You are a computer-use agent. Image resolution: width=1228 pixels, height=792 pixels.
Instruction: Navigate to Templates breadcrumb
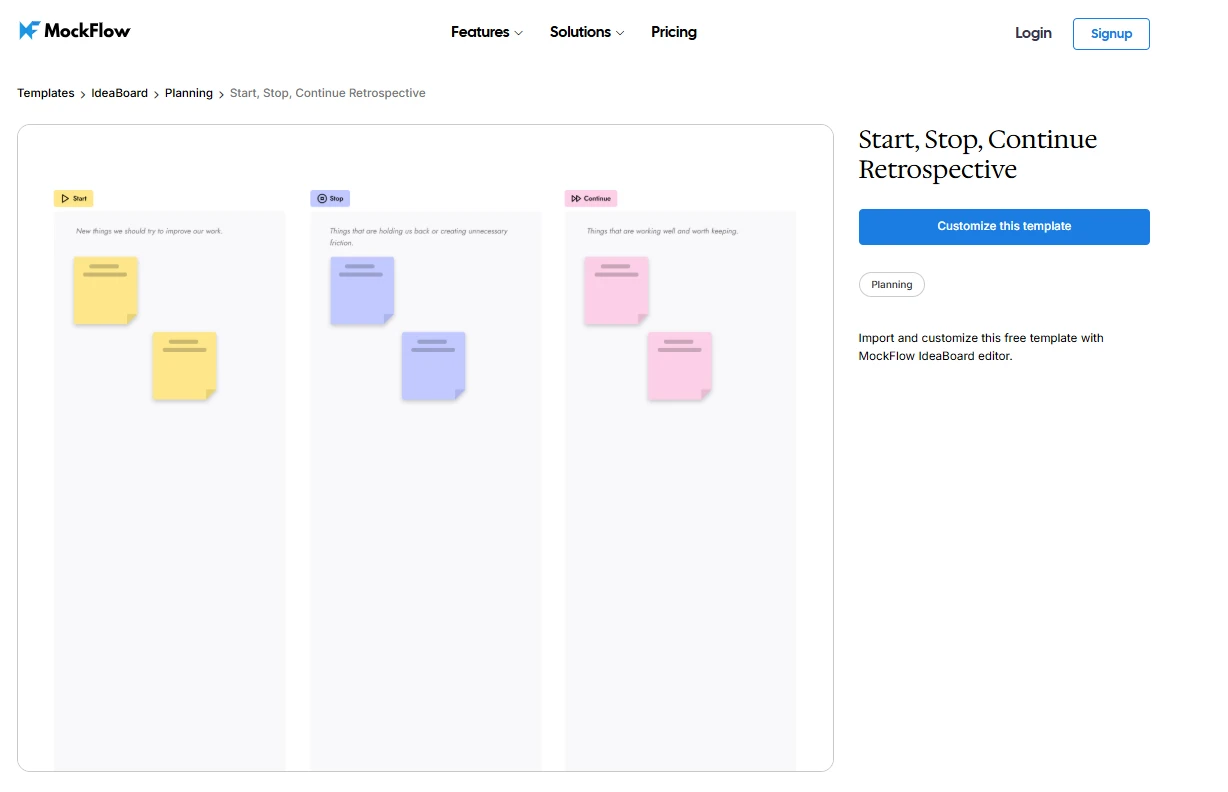pyautogui.click(x=46, y=93)
